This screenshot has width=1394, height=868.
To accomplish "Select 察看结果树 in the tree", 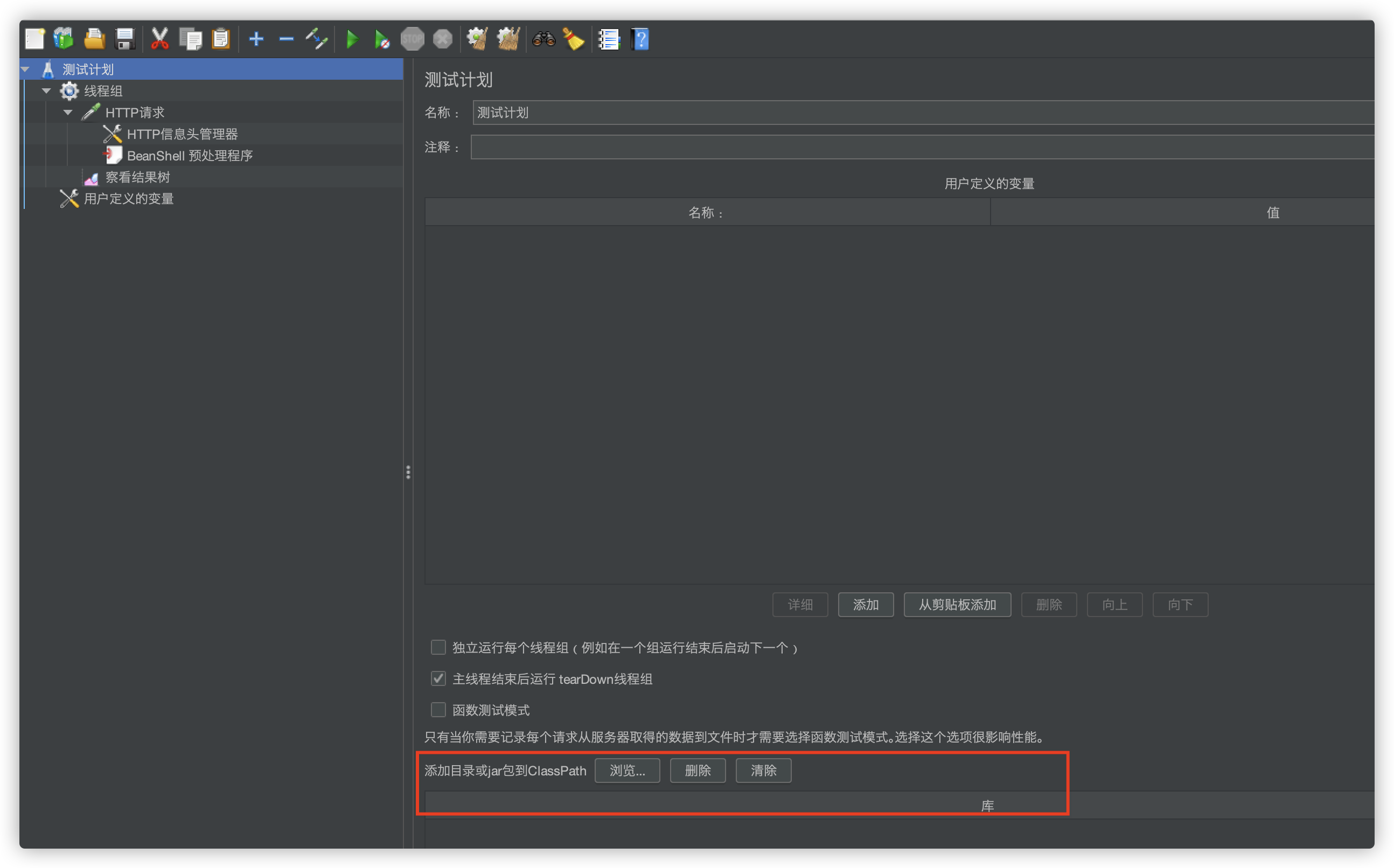I will (137, 177).
